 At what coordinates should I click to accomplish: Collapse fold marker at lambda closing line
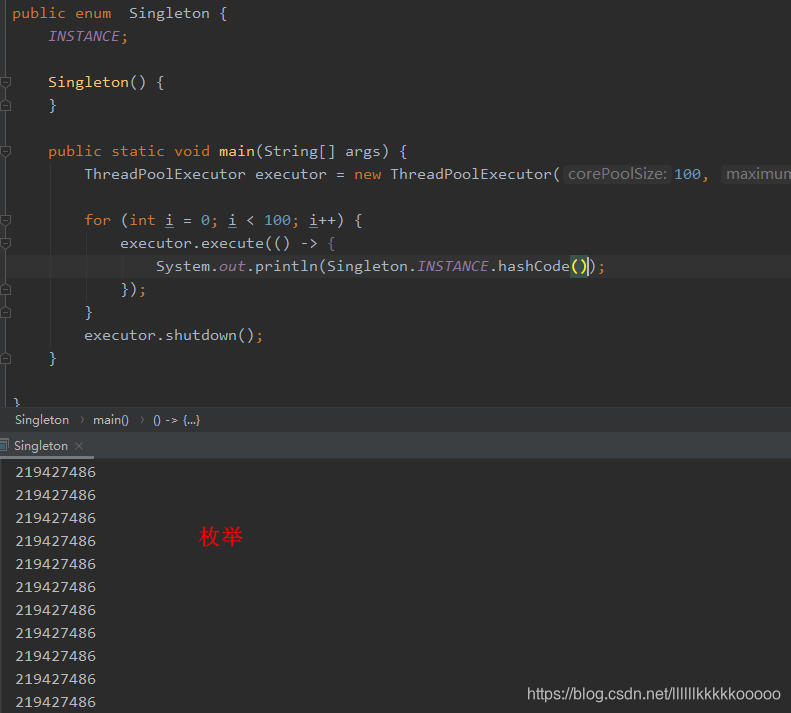(x=6, y=290)
